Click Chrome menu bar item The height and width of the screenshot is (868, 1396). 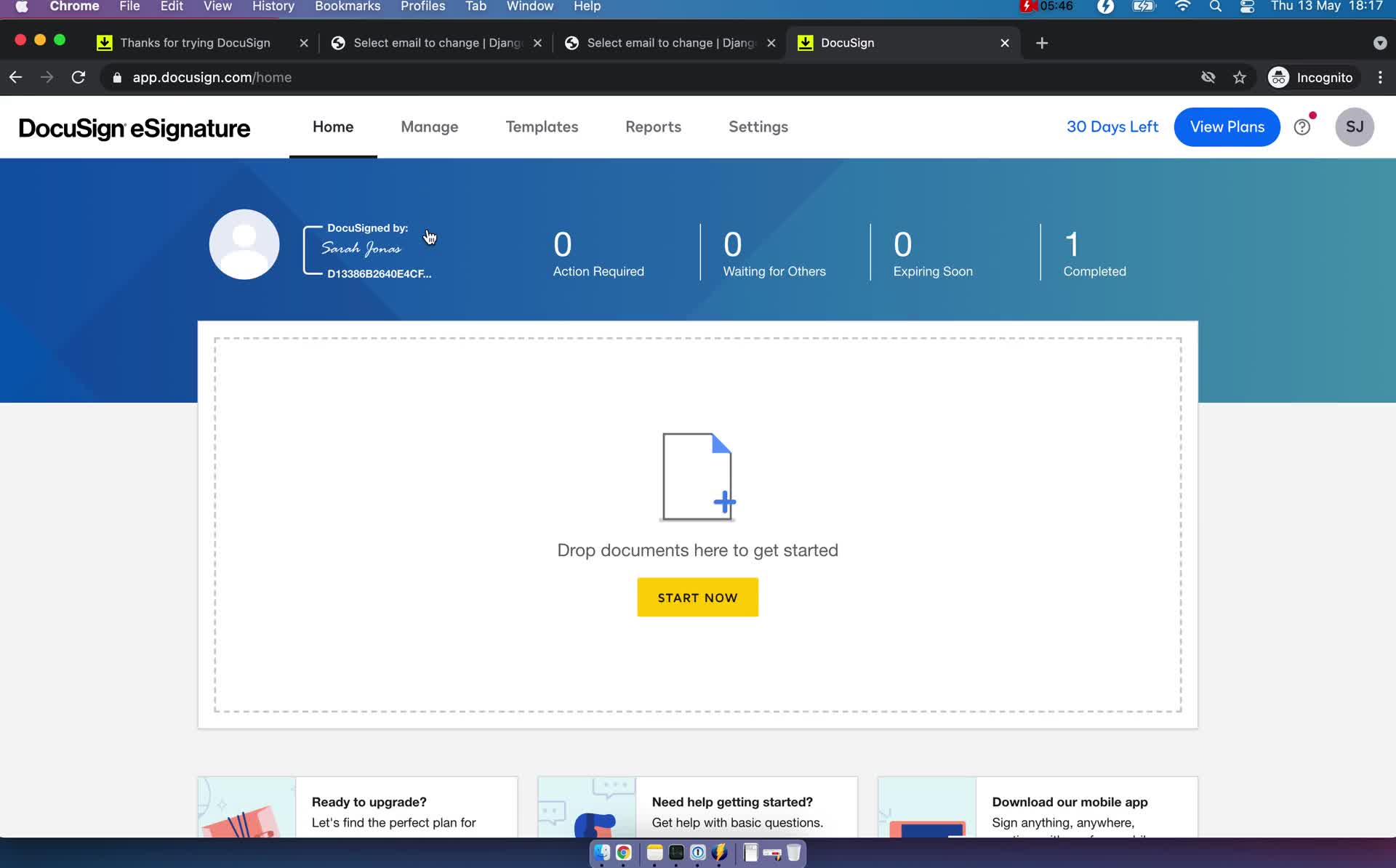[x=73, y=7]
